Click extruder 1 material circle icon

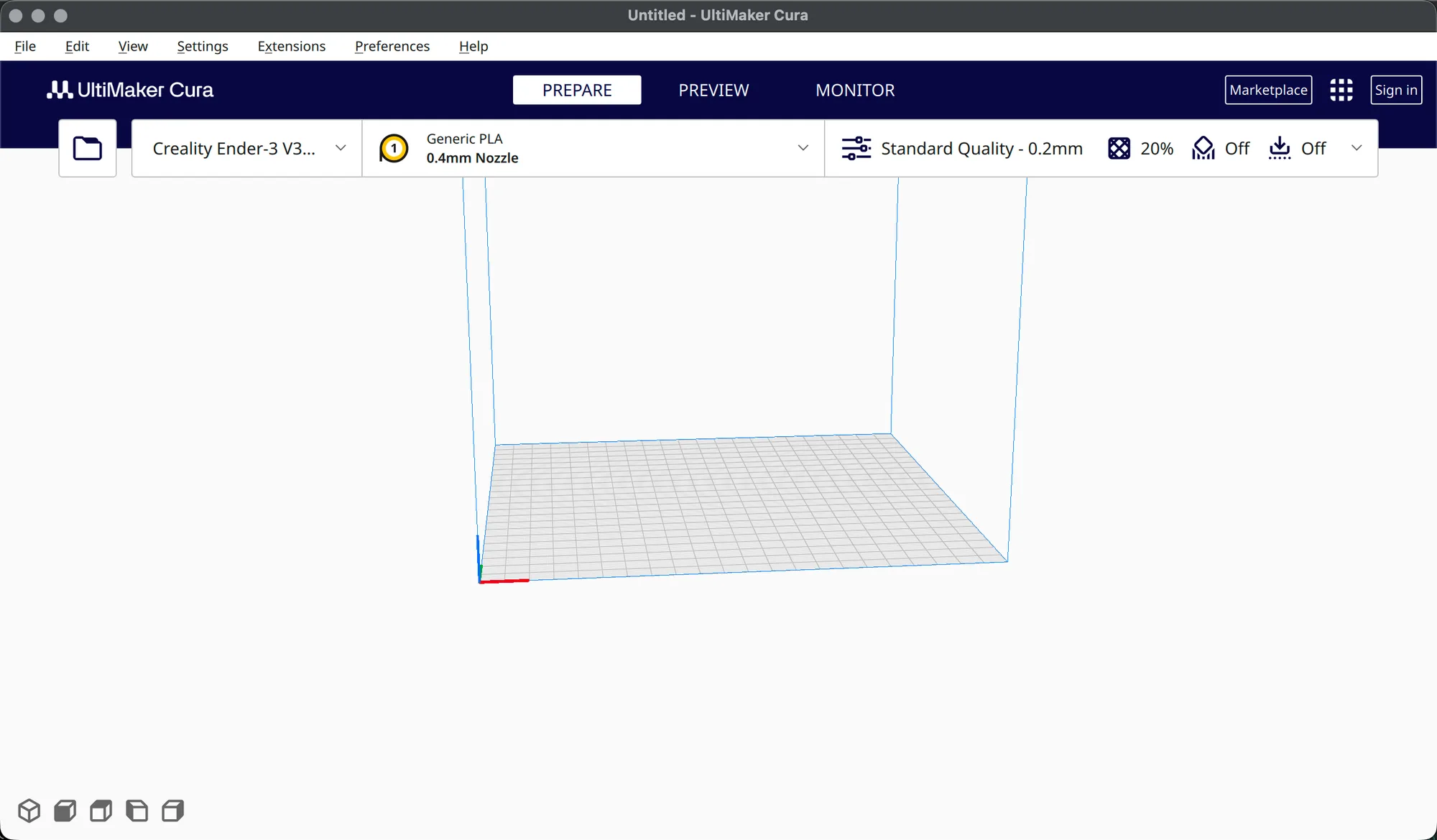394,148
